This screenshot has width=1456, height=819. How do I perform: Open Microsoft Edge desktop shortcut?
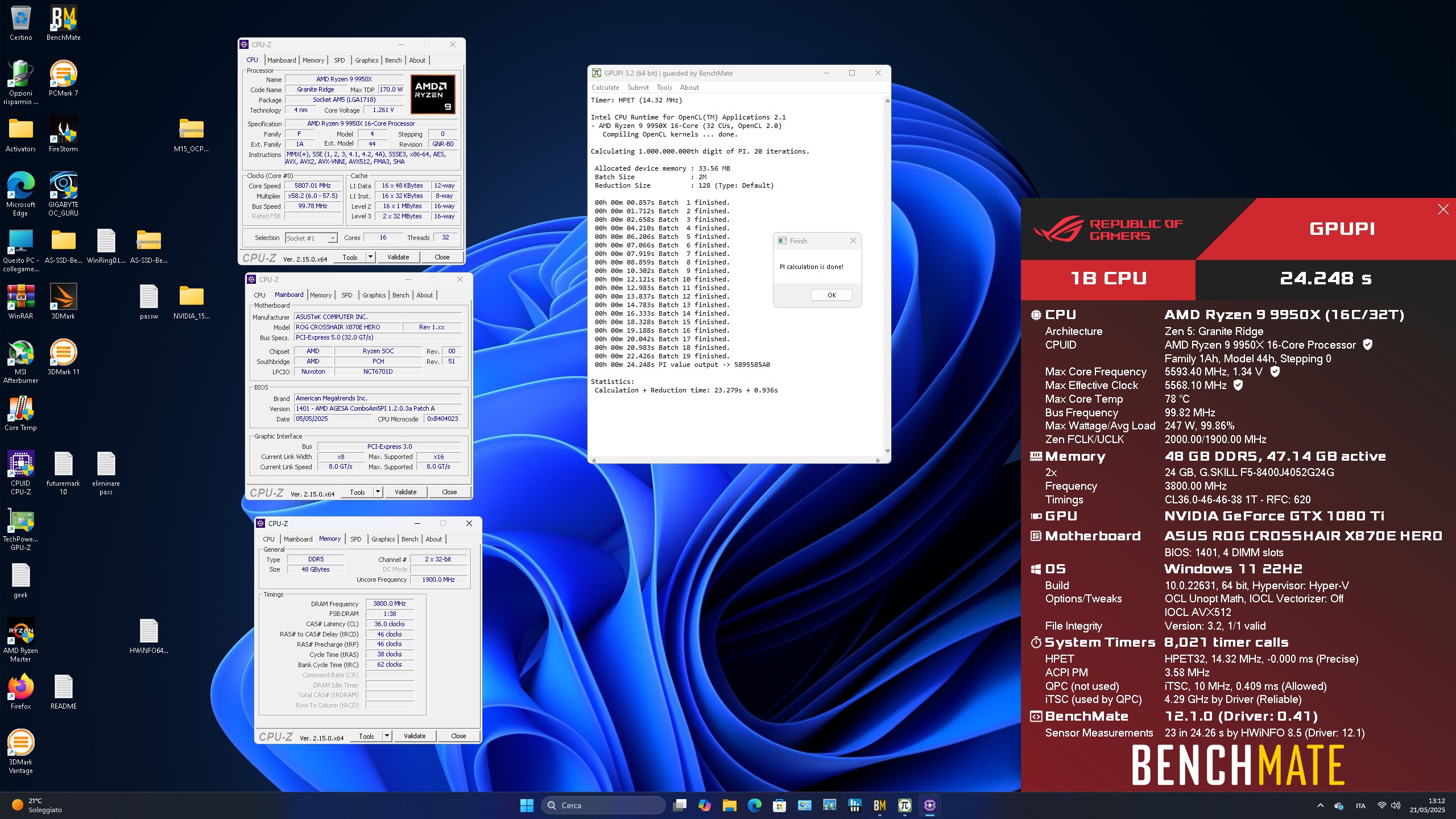point(20,195)
